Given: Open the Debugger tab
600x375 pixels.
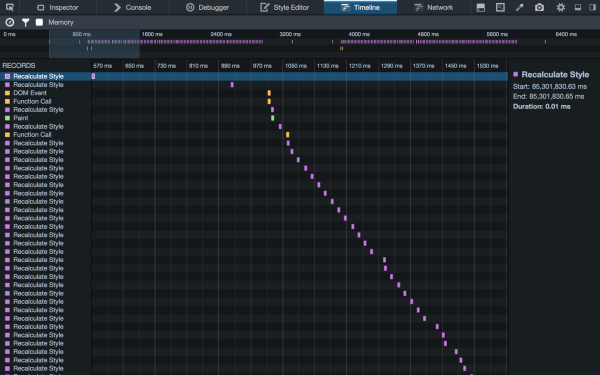Looking at the screenshot, I should (207, 7).
